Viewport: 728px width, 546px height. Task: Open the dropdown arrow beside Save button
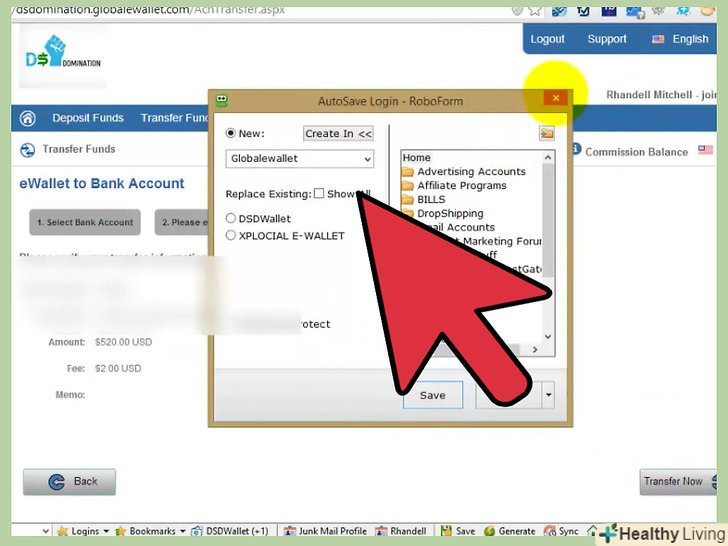tap(548, 395)
